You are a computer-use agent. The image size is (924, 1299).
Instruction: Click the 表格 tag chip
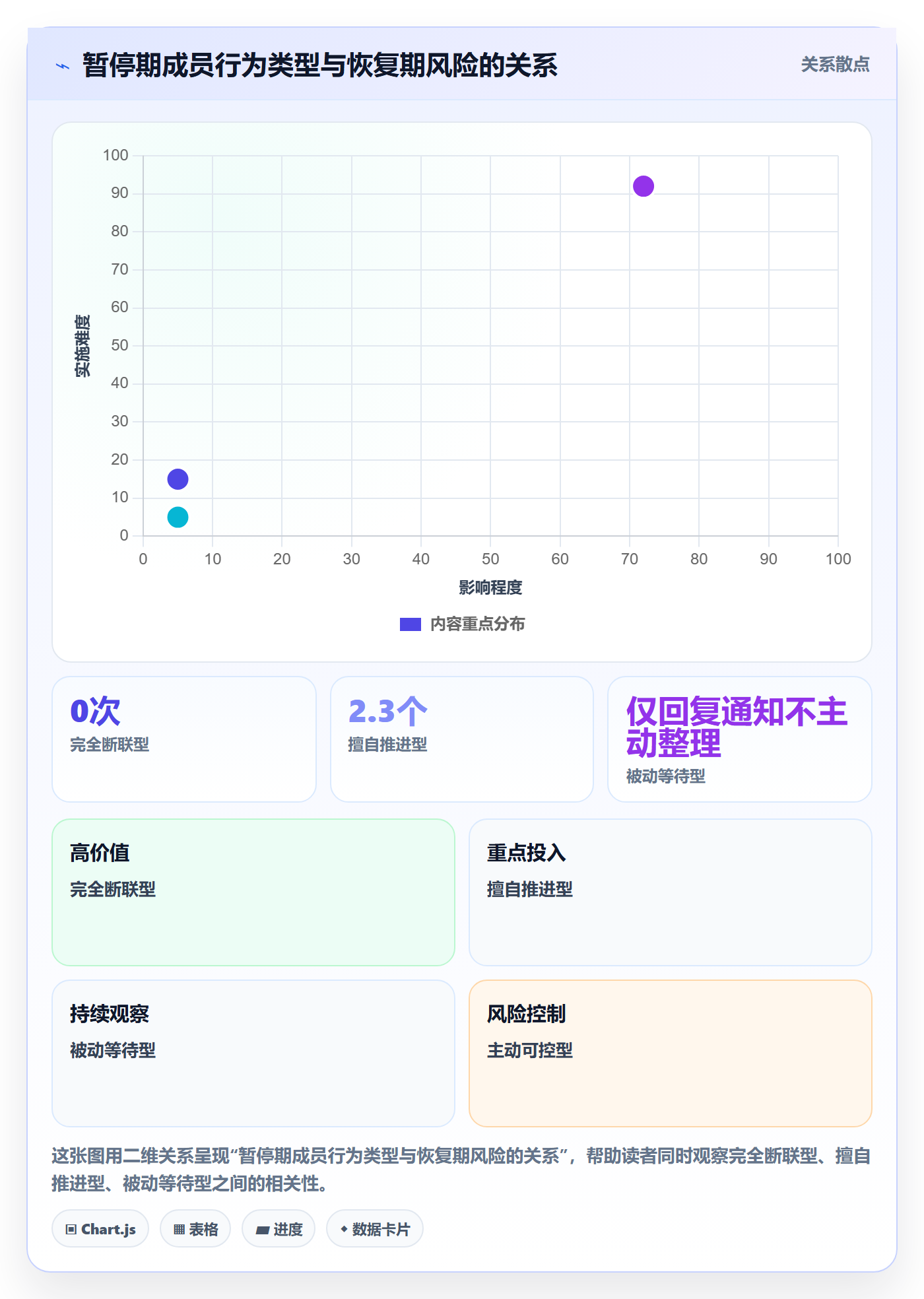pyautogui.click(x=195, y=1229)
